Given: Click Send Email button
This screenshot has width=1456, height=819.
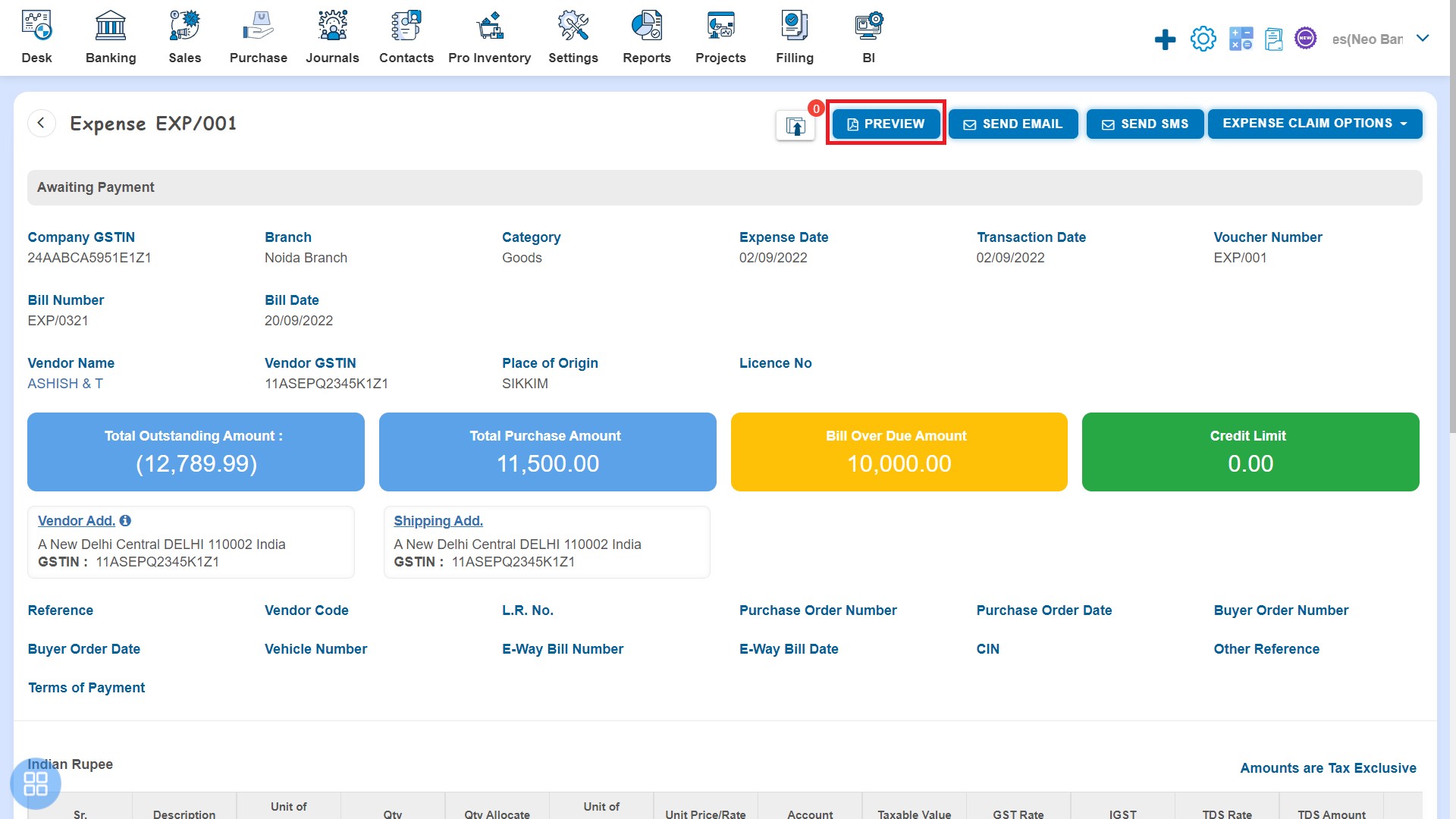Looking at the screenshot, I should pos(1013,123).
